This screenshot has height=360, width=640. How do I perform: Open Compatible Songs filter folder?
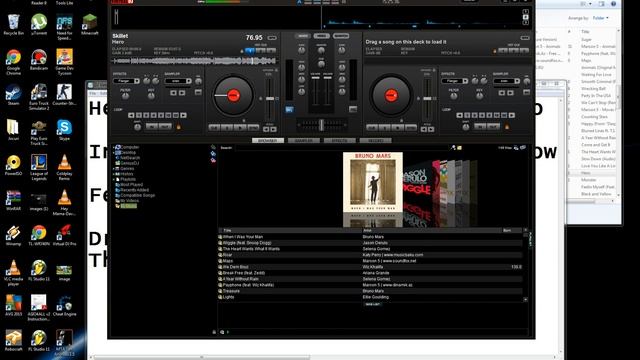click(x=135, y=195)
